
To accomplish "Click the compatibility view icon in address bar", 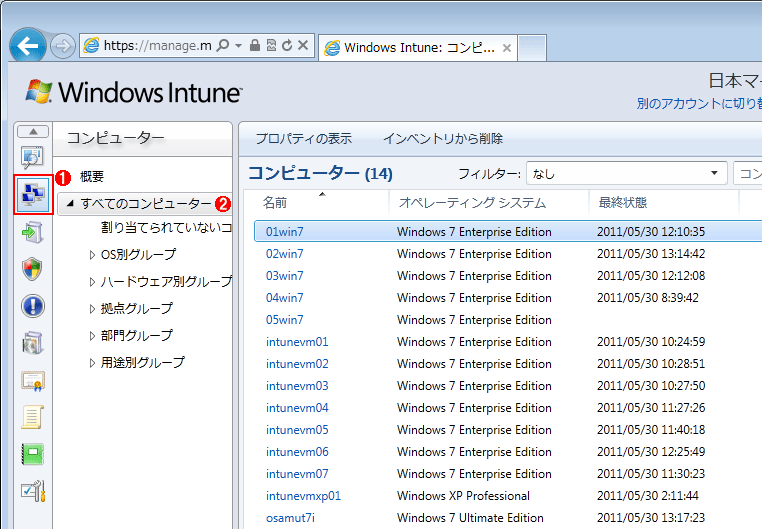I will pyautogui.click(x=271, y=46).
